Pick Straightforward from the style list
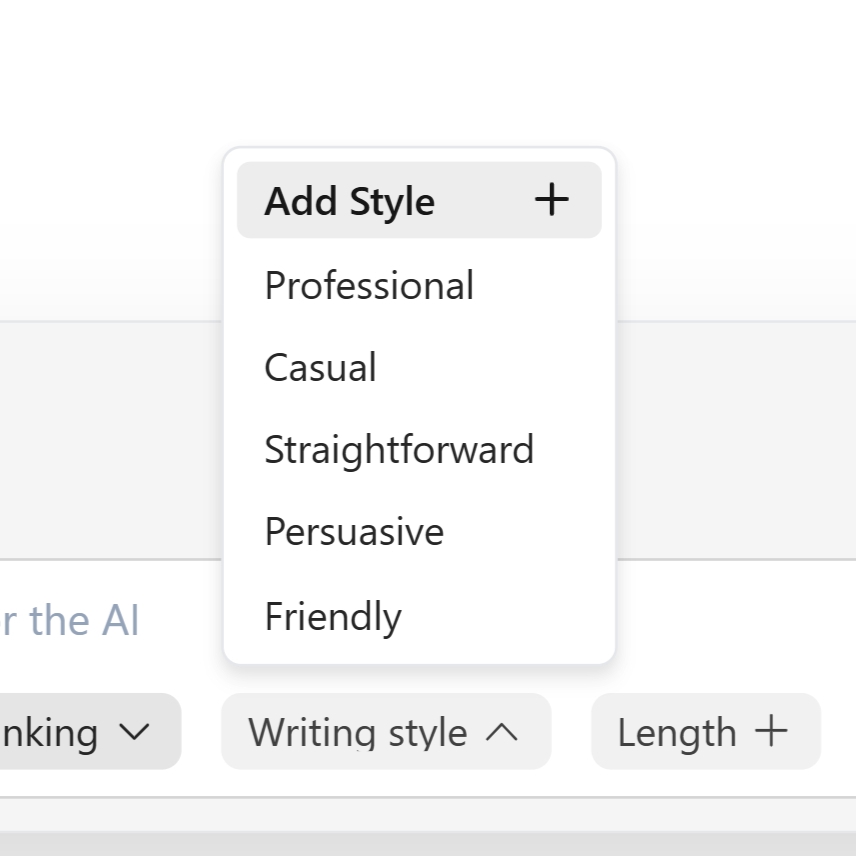 coord(399,449)
